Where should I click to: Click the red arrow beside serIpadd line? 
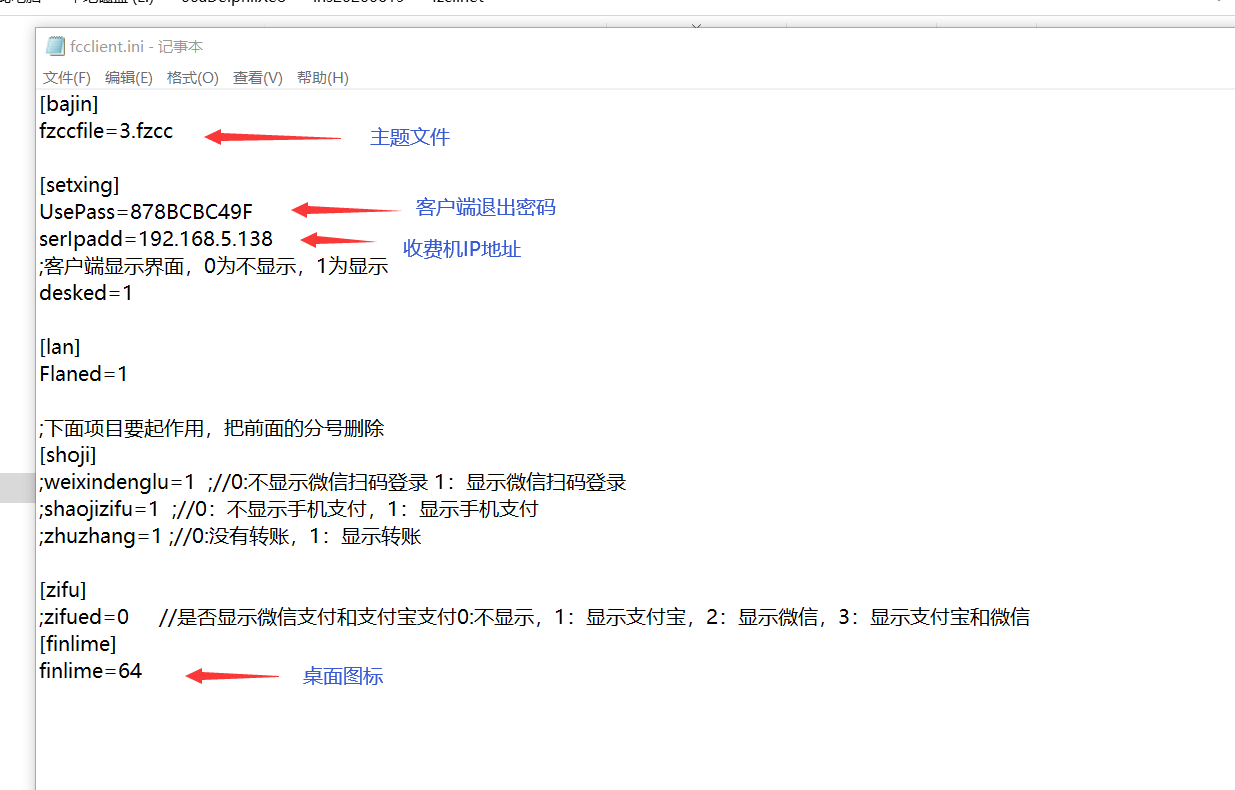pos(338,240)
